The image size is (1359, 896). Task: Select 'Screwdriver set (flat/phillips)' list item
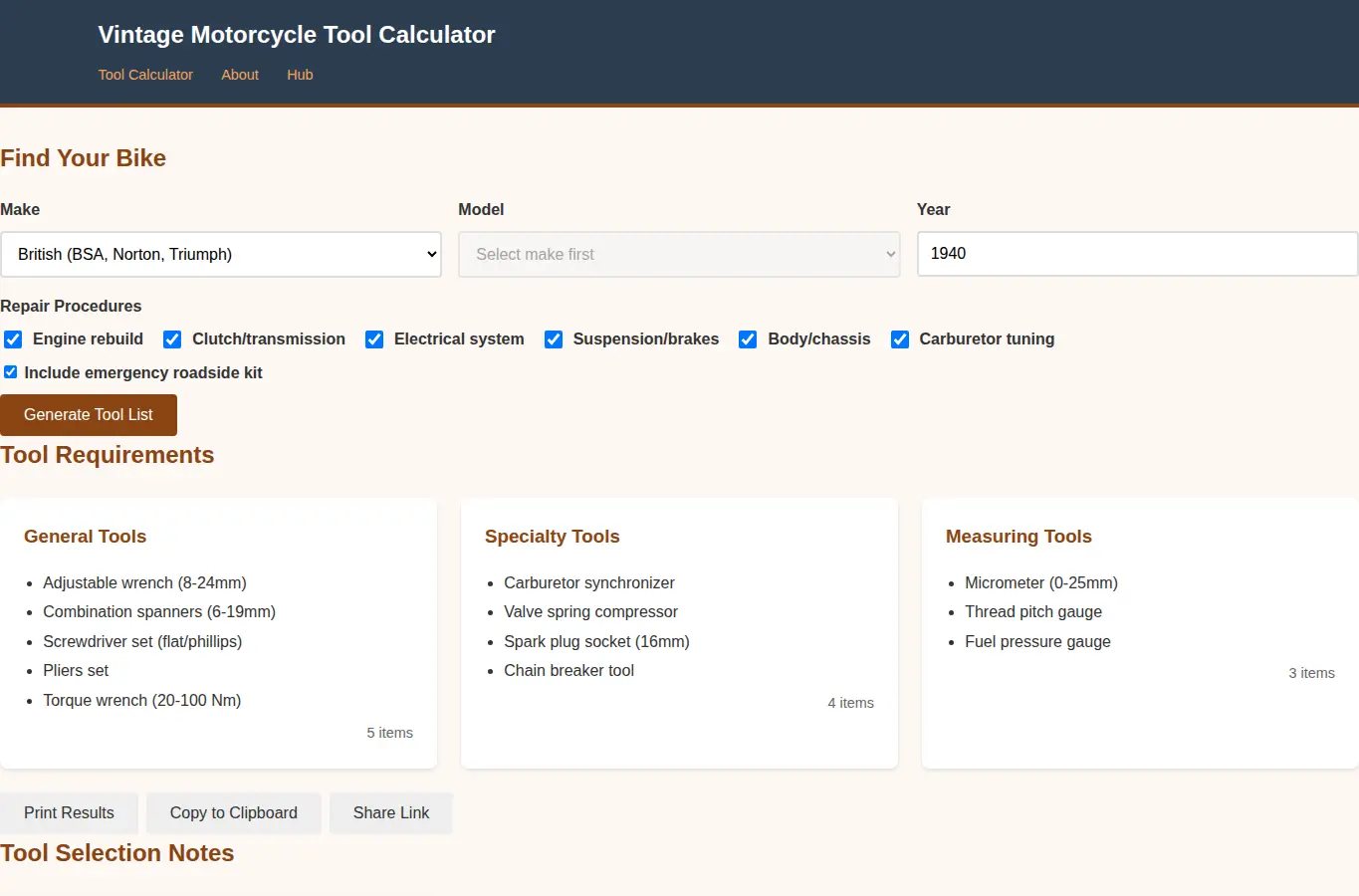[x=142, y=642]
